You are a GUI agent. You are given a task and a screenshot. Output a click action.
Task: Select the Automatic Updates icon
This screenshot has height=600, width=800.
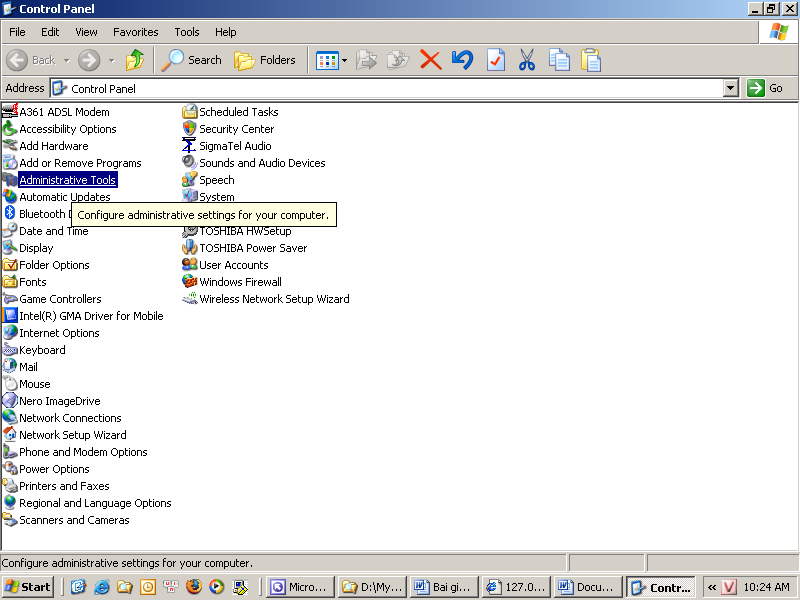point(10,196)
